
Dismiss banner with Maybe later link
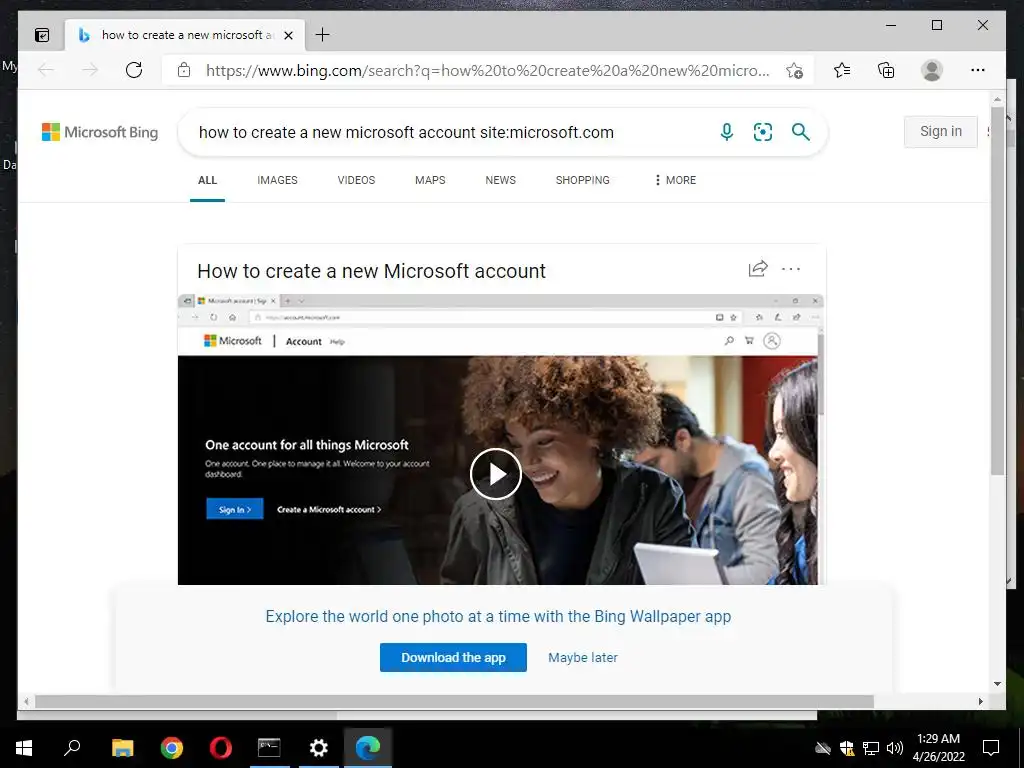583,658
